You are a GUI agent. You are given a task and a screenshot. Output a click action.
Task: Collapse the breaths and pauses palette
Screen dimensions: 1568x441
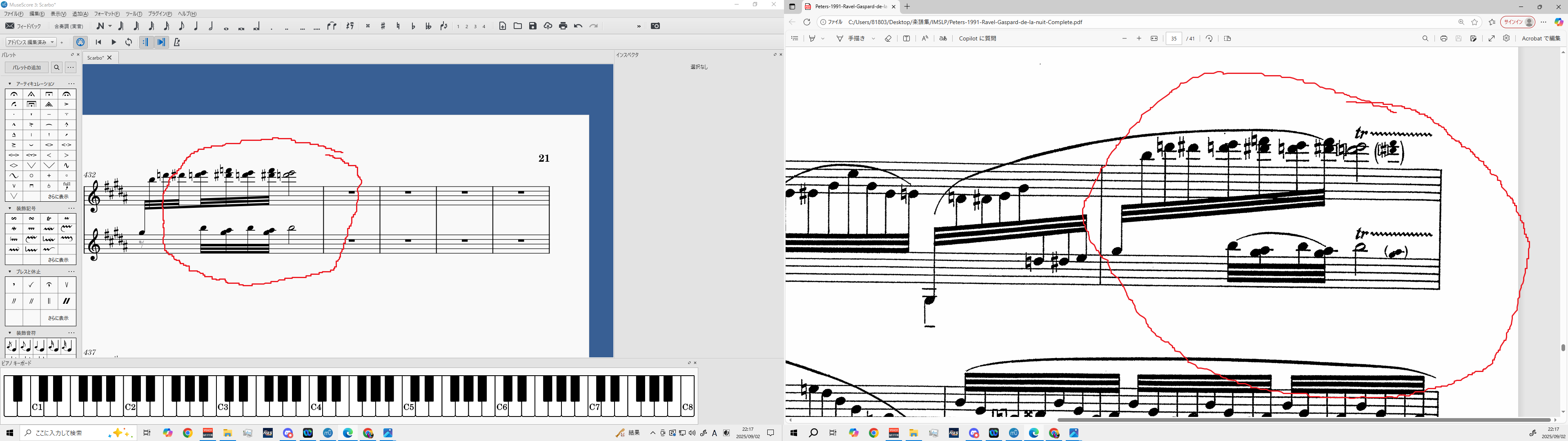10,272
